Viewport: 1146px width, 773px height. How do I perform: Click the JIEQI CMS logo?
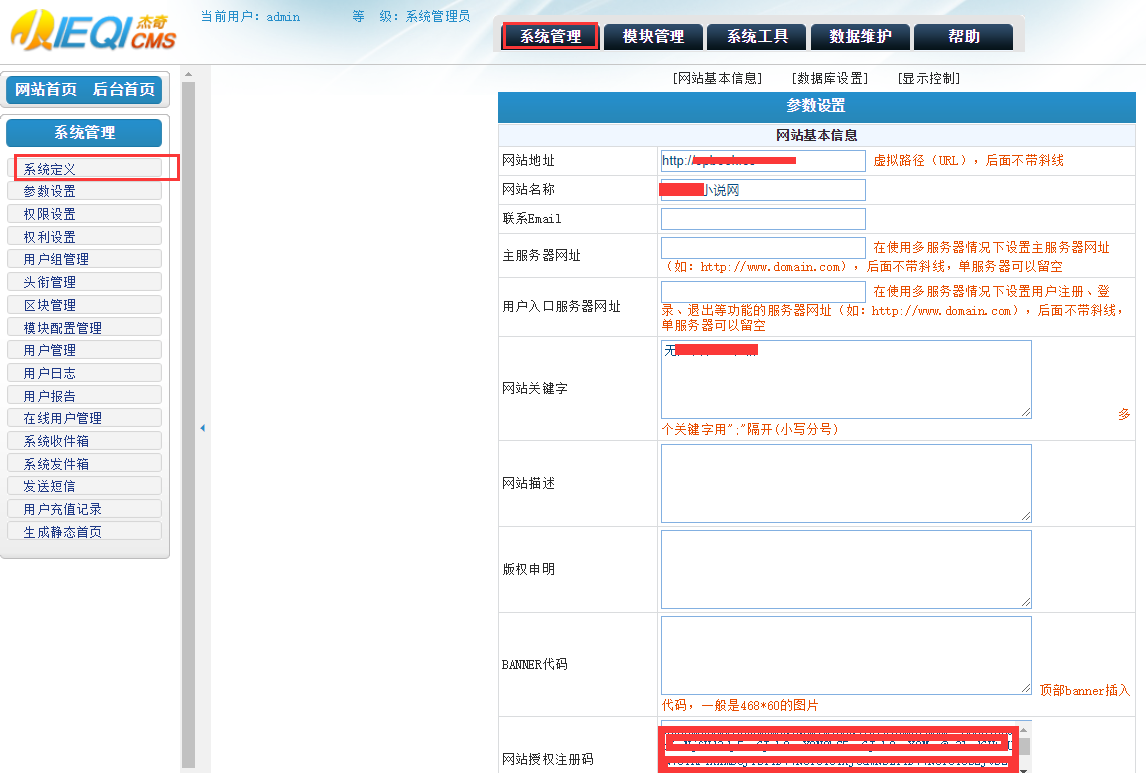pos(94,31)
